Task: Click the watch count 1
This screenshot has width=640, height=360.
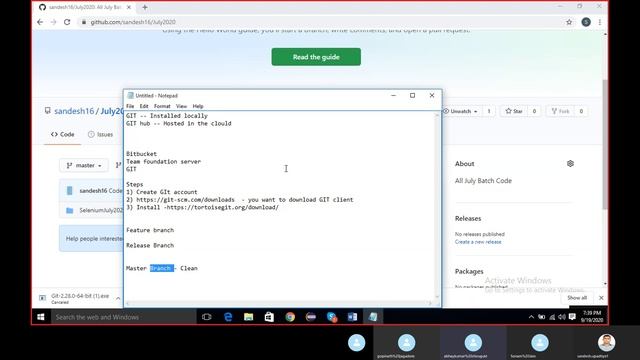Action: 489,111
